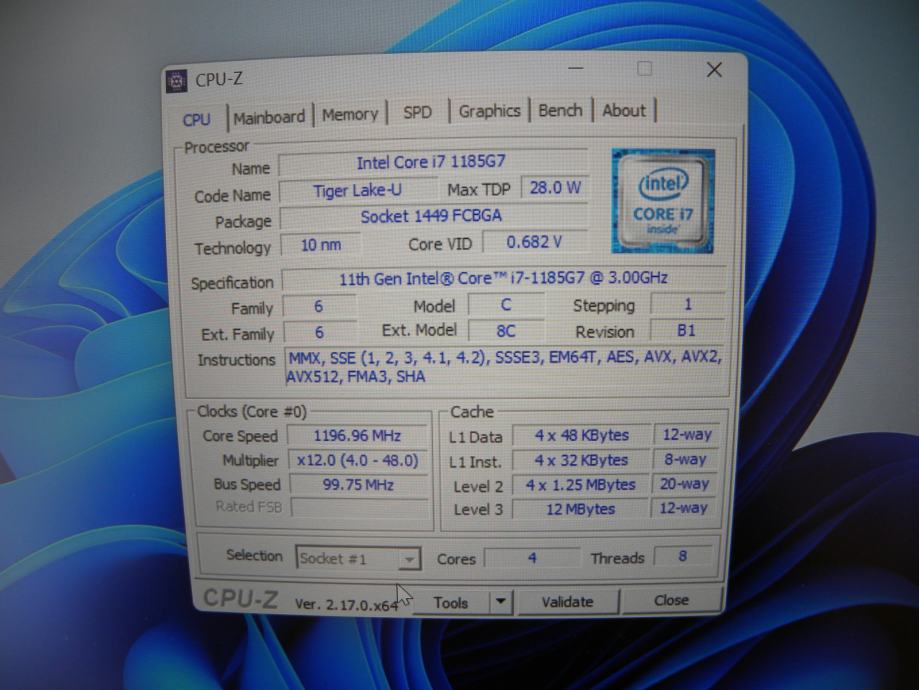Select the SPD tab
The width and height of the screenshot is (919, 690).
coord(417,112)
